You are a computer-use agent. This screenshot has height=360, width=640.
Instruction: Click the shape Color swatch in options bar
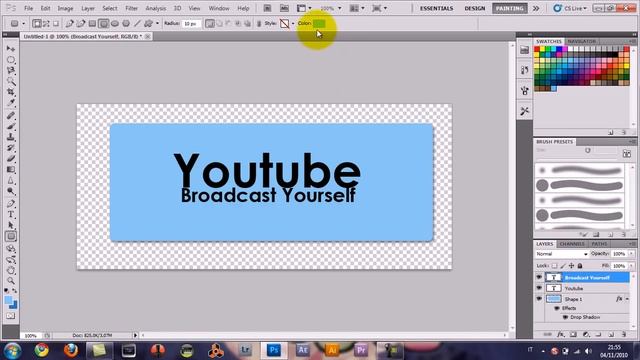[x=319, y=24]
